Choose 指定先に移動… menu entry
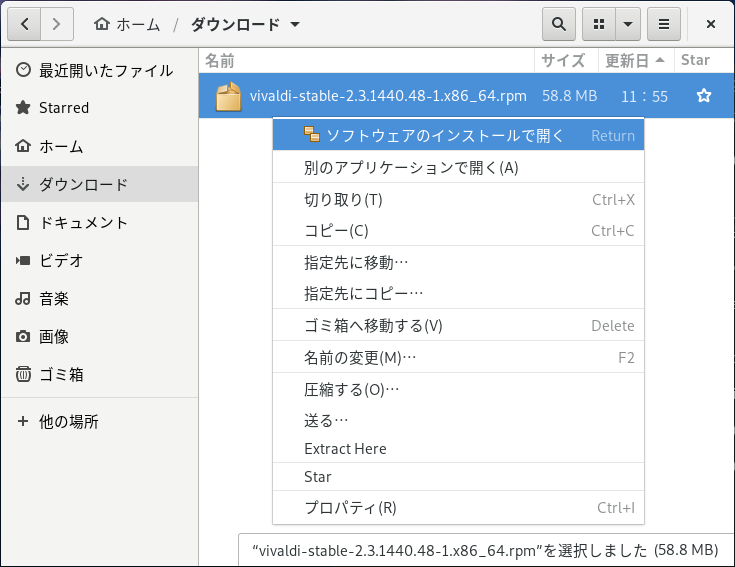The image size is (735, 567). click(x=458, y=262)
